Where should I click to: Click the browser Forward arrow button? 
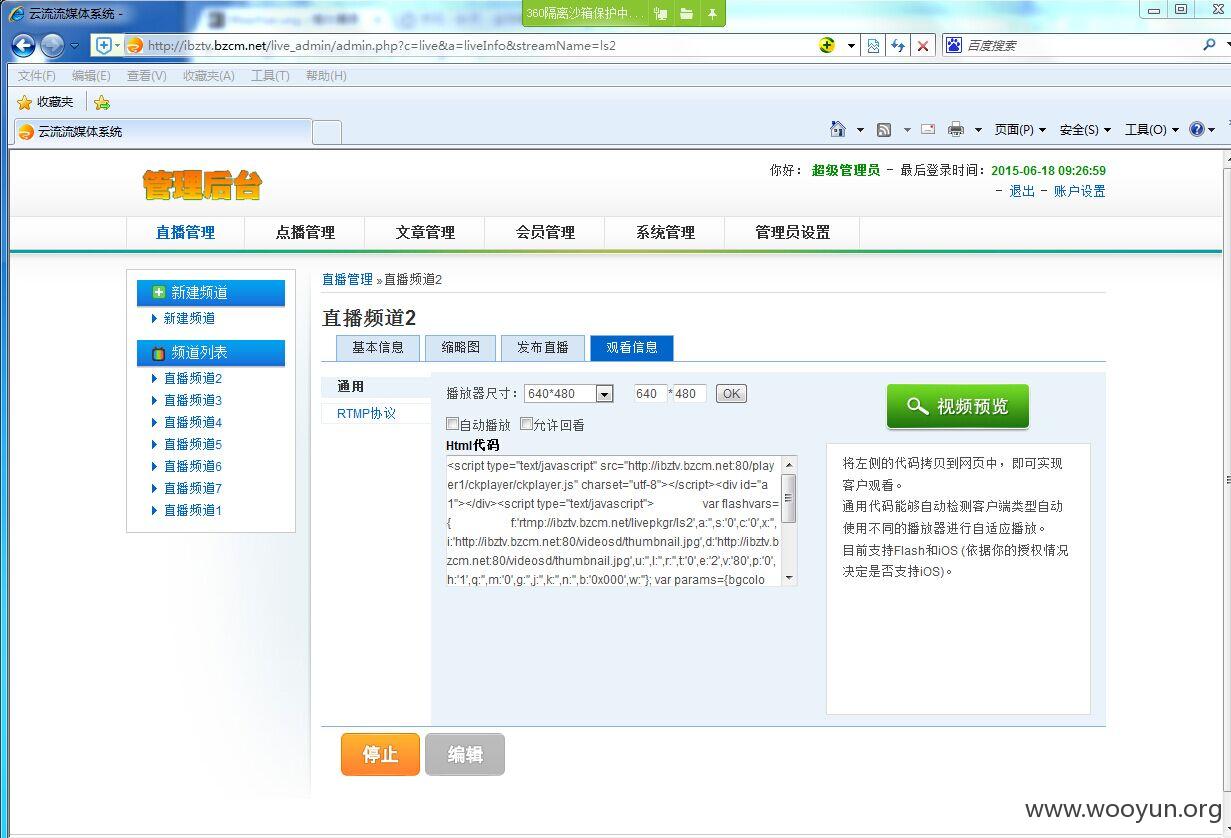coord(52,45)
